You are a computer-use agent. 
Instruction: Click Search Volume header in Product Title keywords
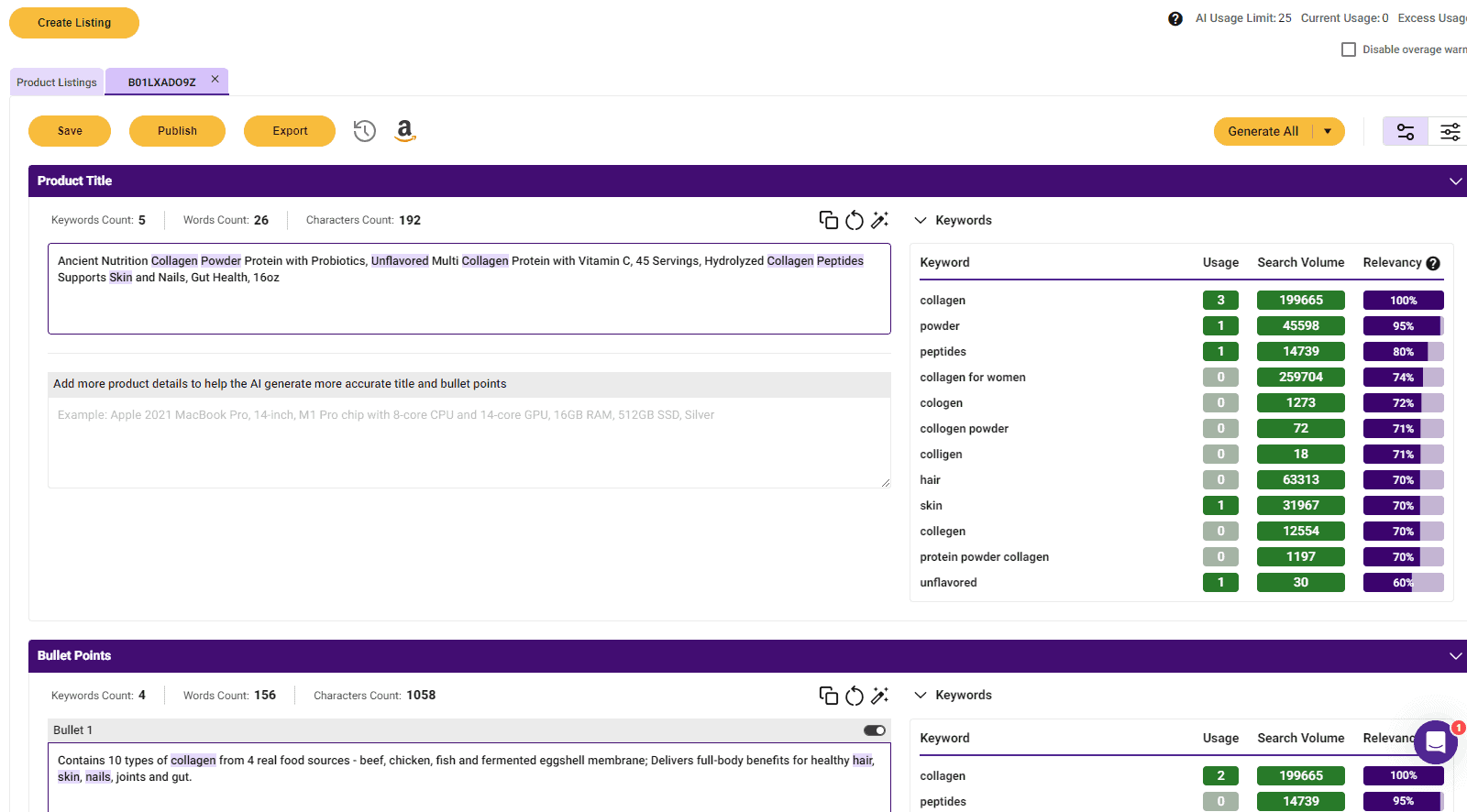(x=1300, y=263)
